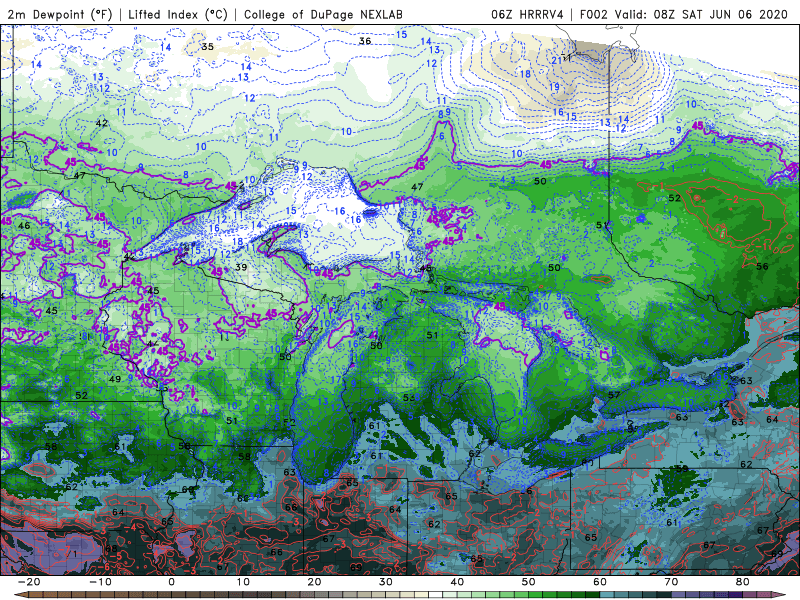Click the 40 label on the color scale

point(457,582)
